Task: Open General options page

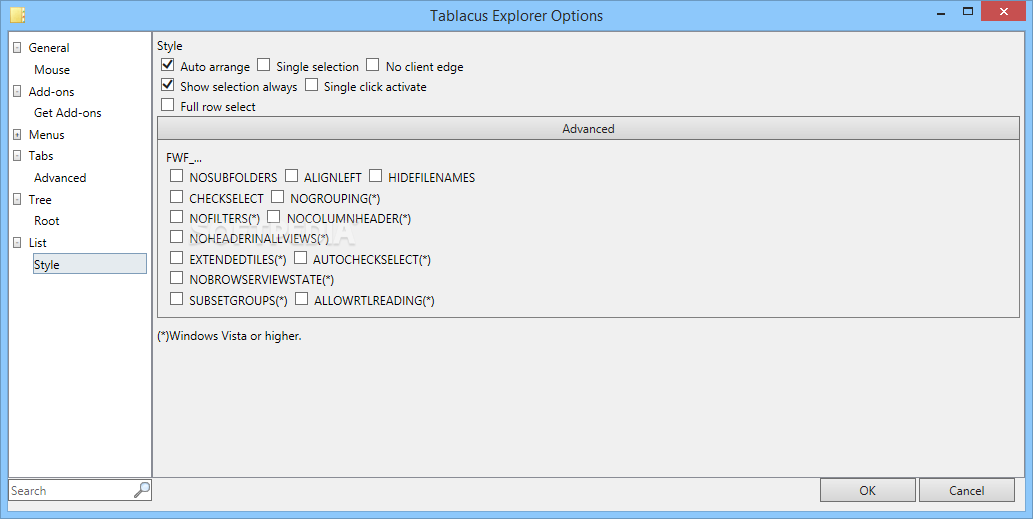Action: point(49,48)
